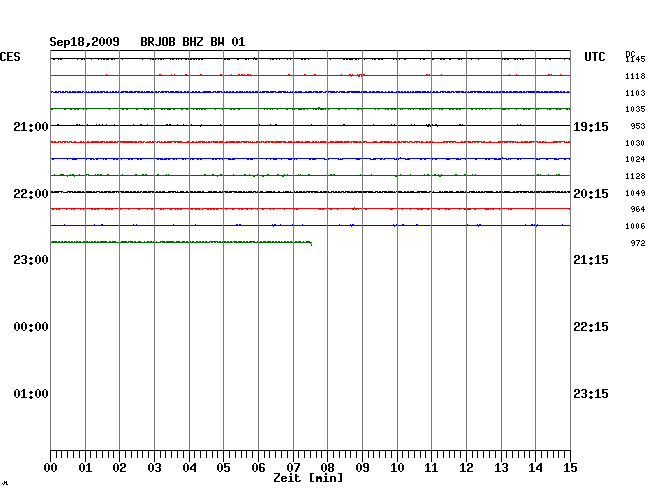This screenshot has height=494, width=650.
Task: Select the station label BRJOB BHZ BW 01
Action: tap(193, 42)
